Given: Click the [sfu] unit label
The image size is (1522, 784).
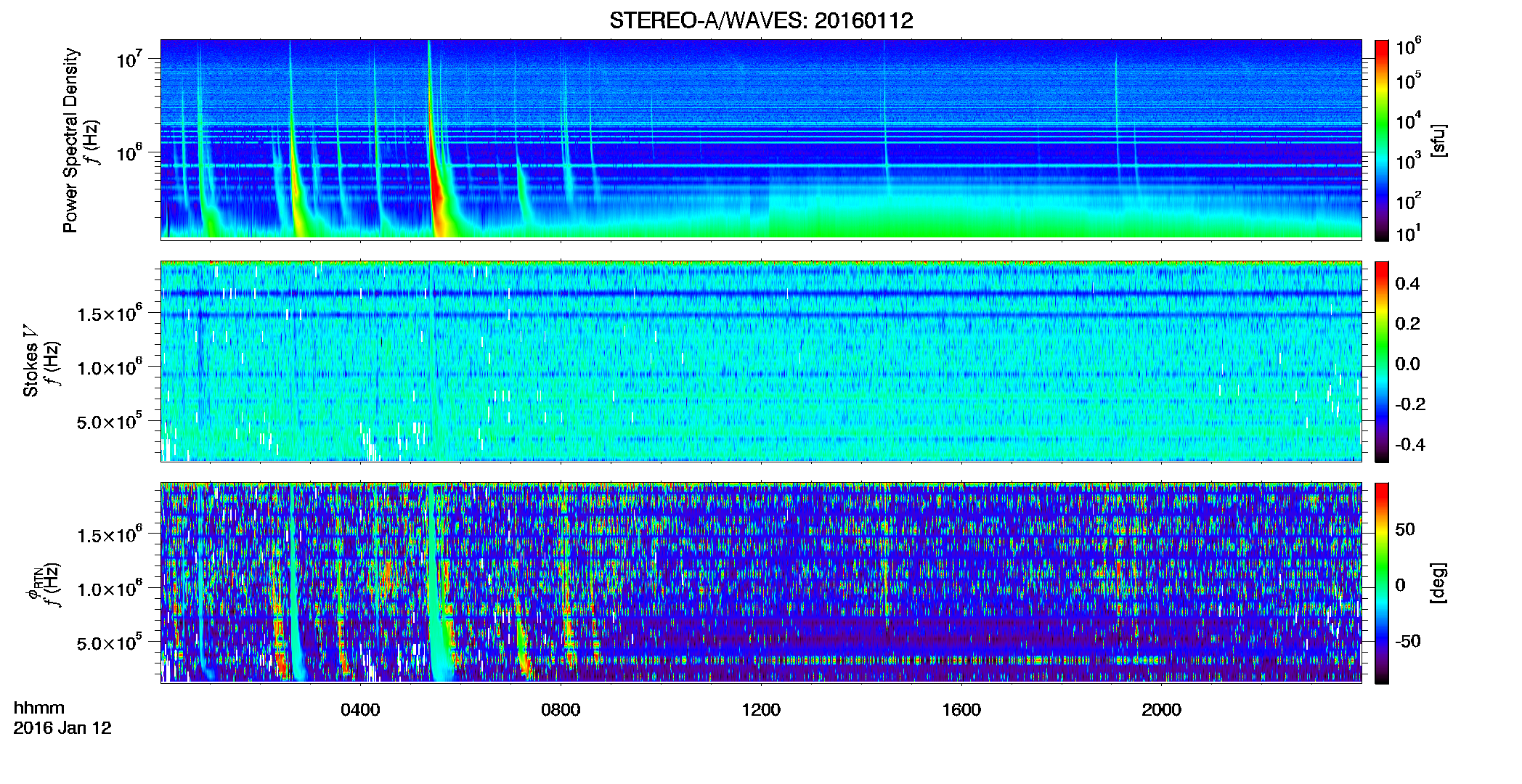Looking at the screenshot, I should [1439, 140].
